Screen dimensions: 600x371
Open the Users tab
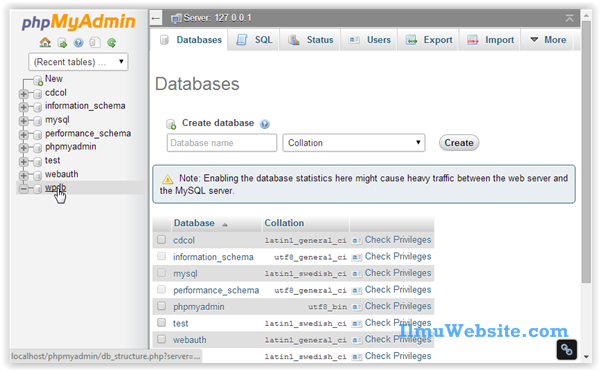369,40
